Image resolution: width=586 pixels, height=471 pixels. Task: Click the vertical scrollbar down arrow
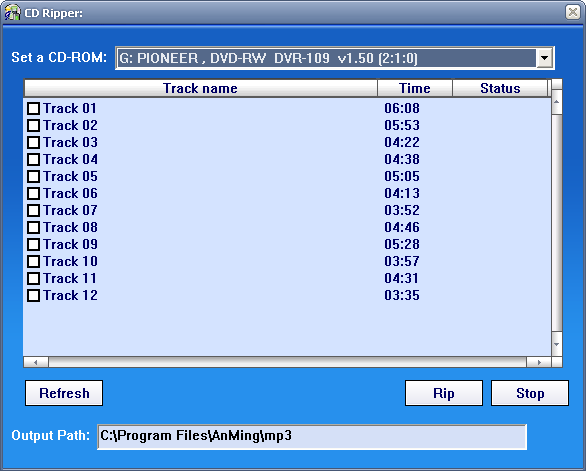tap(557, 344)
